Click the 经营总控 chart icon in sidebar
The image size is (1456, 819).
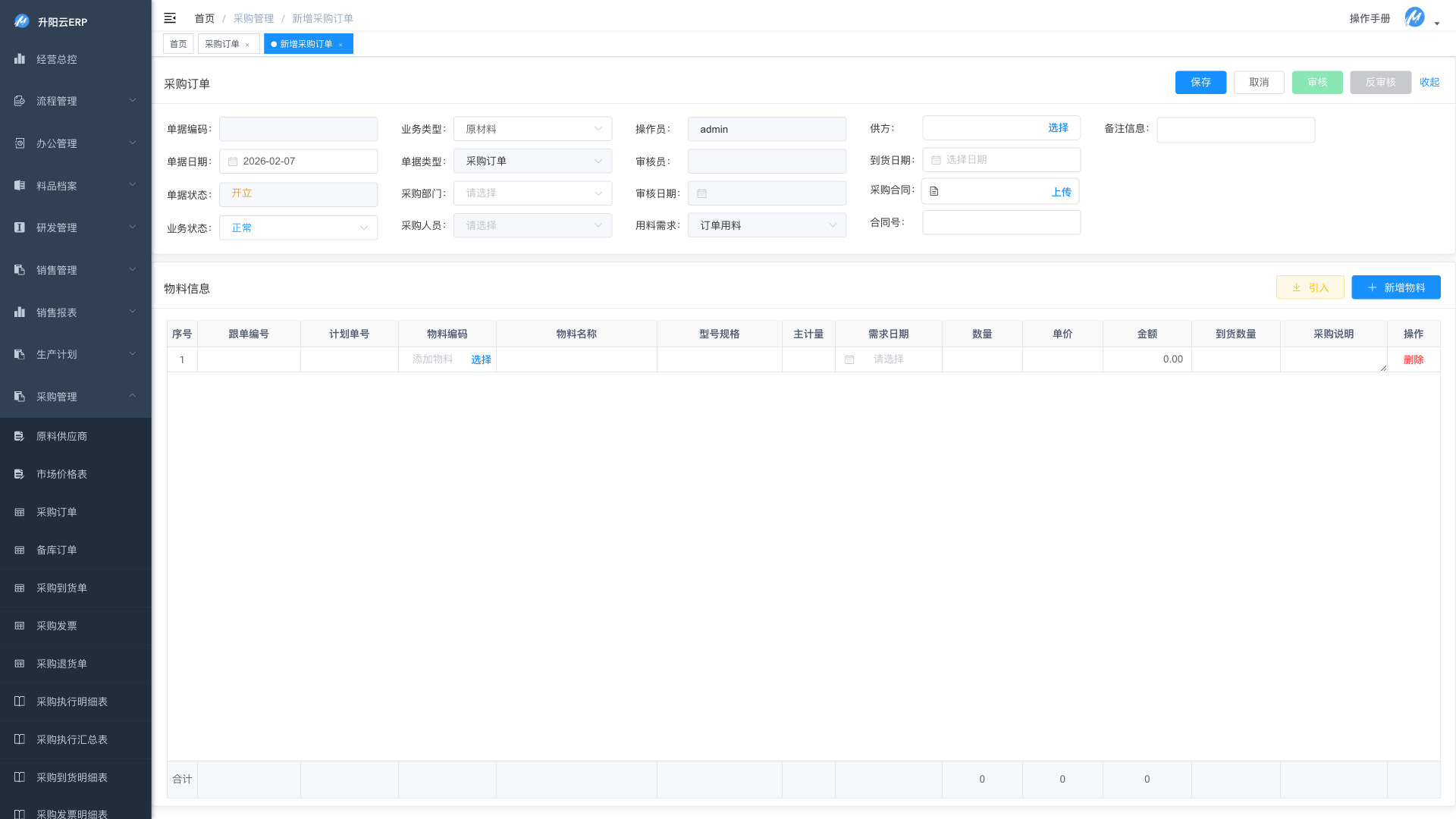coord(20,59)
